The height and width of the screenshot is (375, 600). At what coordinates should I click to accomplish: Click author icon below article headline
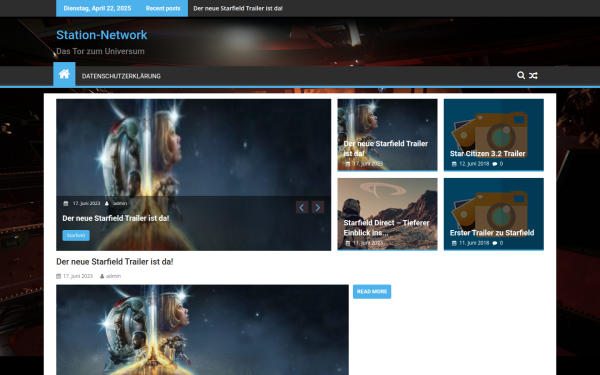click(x=102, y=276)
